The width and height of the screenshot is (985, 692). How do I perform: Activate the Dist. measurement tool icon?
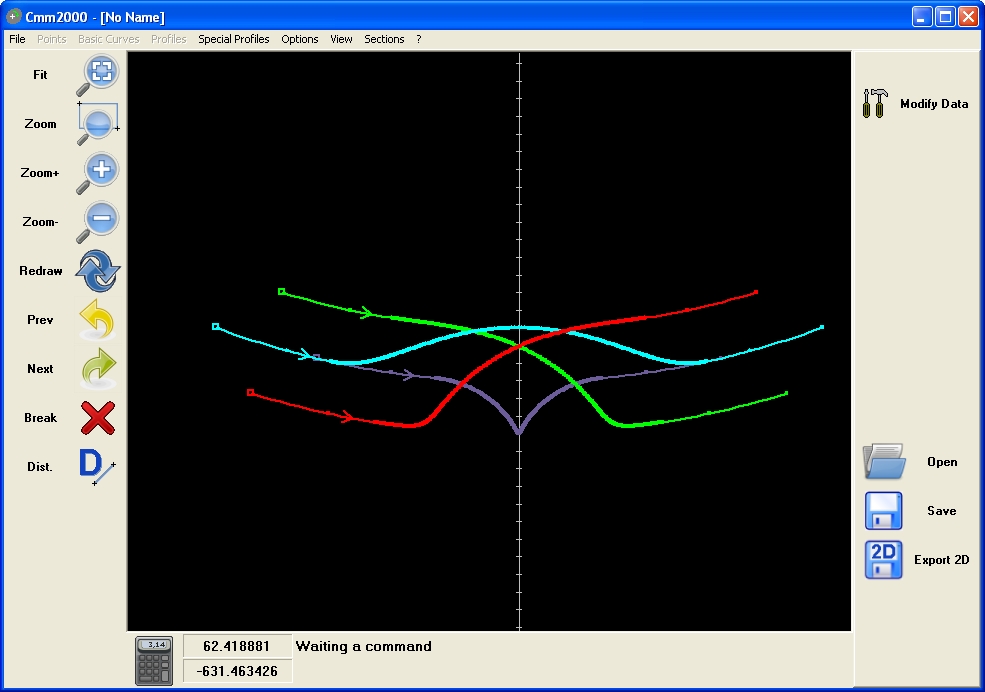97,467
